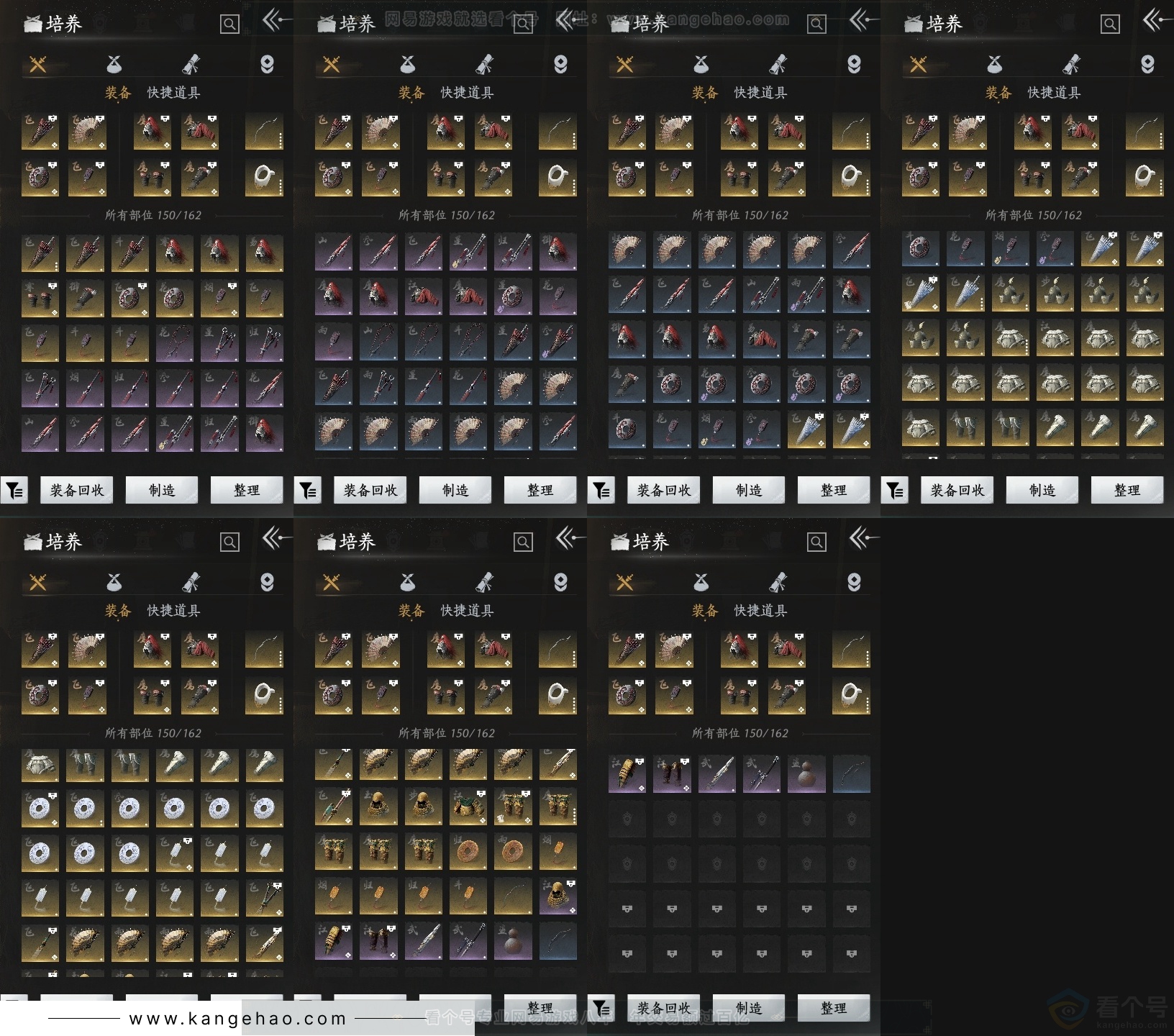Click 装备回收 button in top-left panel
Screen dimensions: 1174x1036
click(77, 491)
